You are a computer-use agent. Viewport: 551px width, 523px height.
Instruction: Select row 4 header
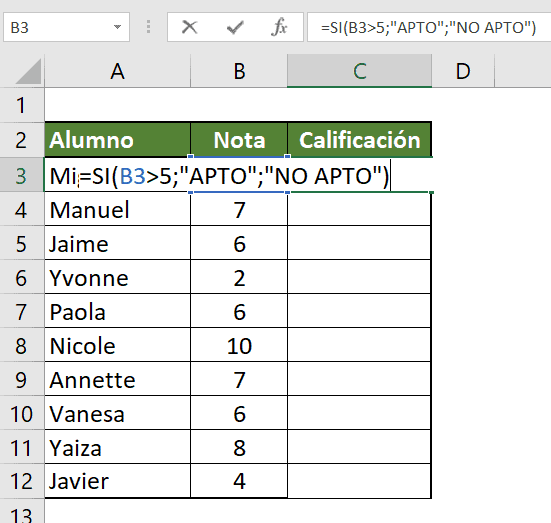pos(22,210)
